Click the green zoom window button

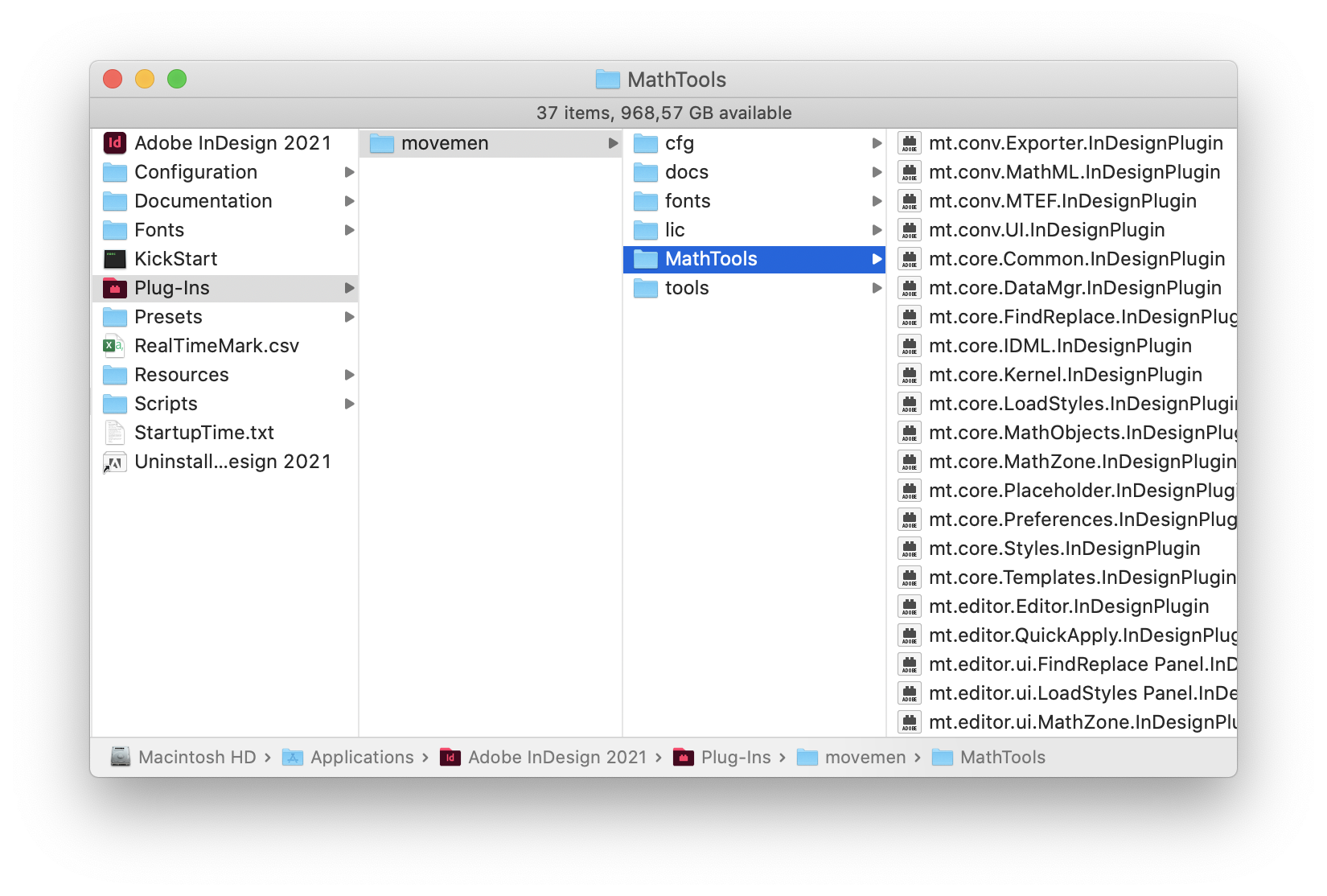(177, 79)
